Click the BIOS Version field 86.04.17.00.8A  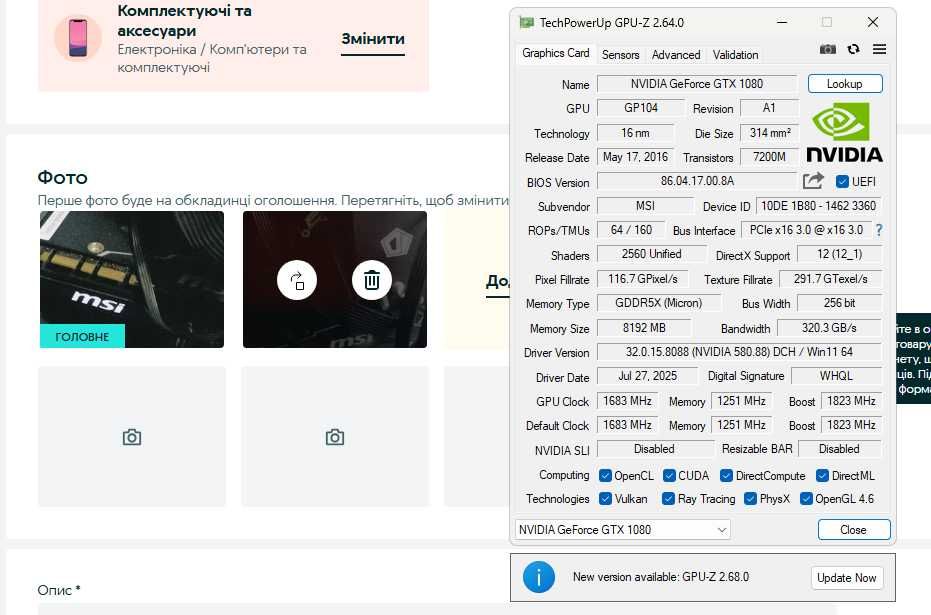[697, 181]
